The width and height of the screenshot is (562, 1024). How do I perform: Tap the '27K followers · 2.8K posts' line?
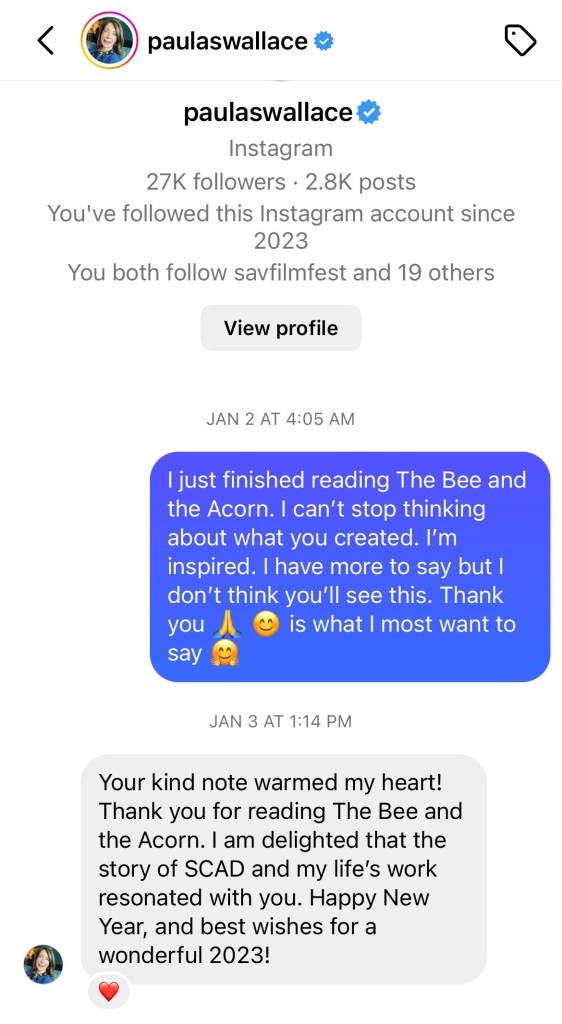click(x=281, y=182)
